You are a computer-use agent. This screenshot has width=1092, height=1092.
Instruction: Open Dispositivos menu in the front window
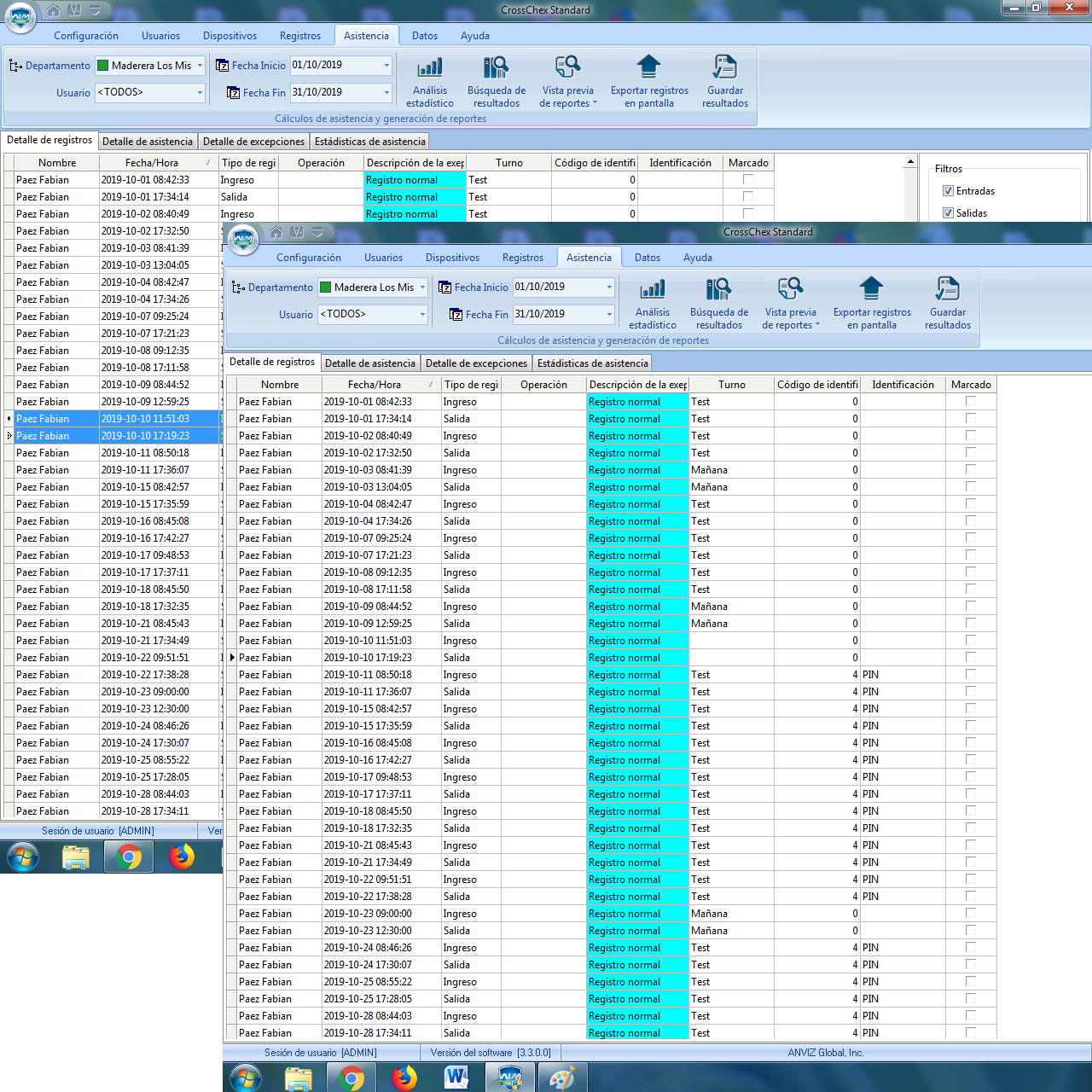[452, 258]
